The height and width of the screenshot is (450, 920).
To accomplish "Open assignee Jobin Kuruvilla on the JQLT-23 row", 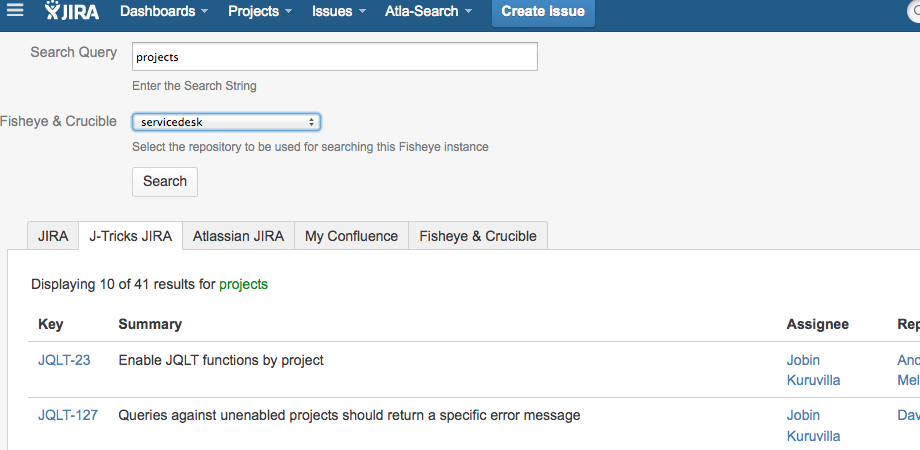I will [x=813, y=370].
